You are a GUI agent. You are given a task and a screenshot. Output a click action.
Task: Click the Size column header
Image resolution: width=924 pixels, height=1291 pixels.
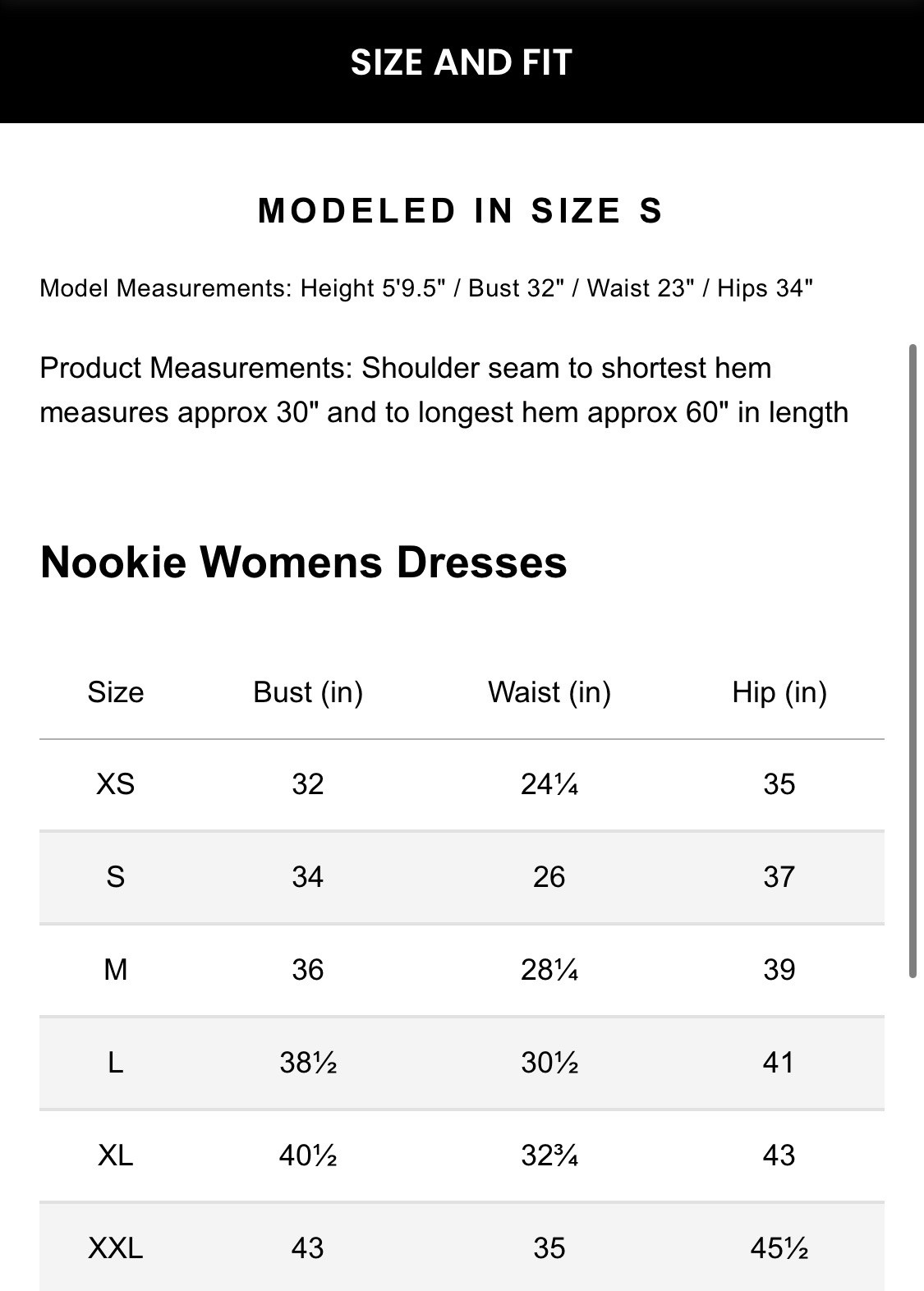click(116, 692)
